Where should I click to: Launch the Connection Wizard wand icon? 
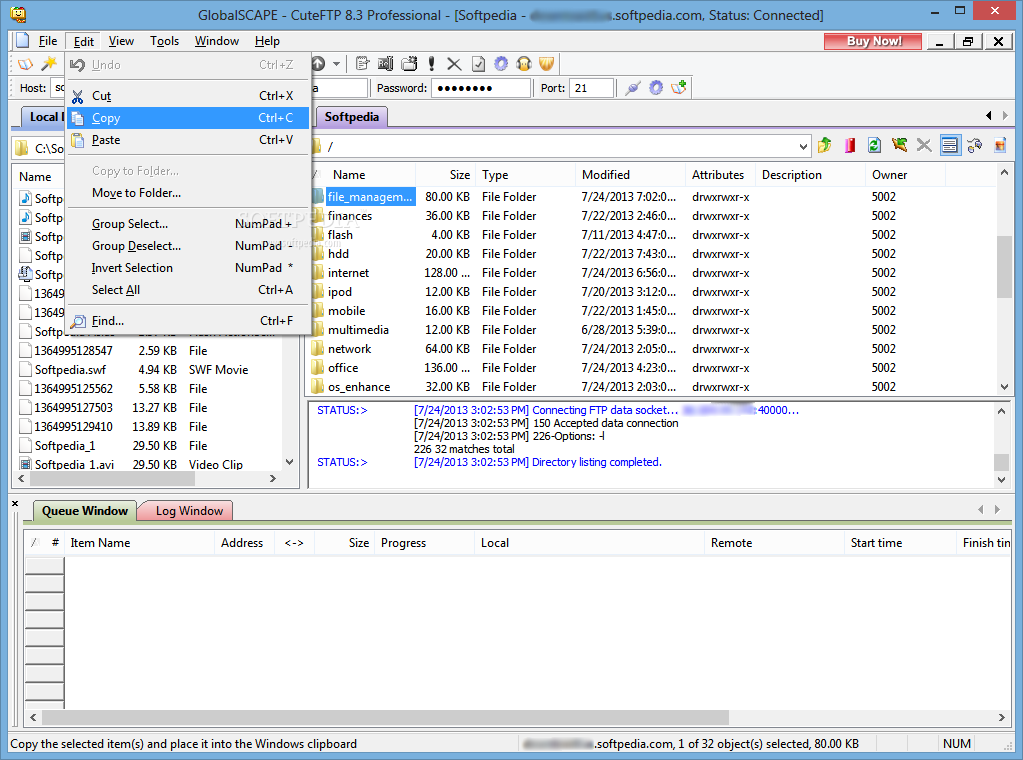[x=48, y=64]
